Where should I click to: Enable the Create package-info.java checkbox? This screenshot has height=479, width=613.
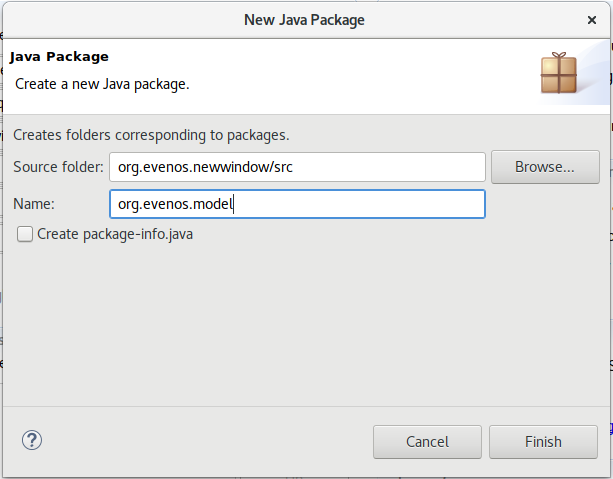coord(25,234)
